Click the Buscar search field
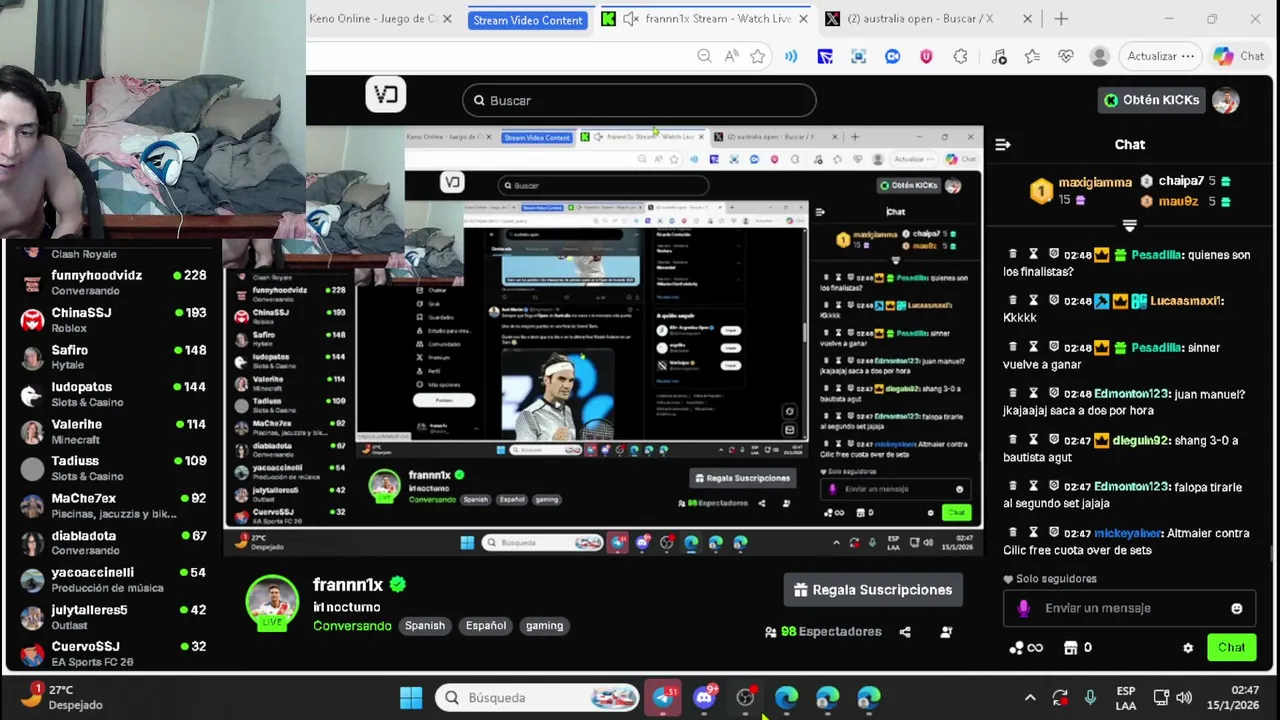 tap(640, 100)
